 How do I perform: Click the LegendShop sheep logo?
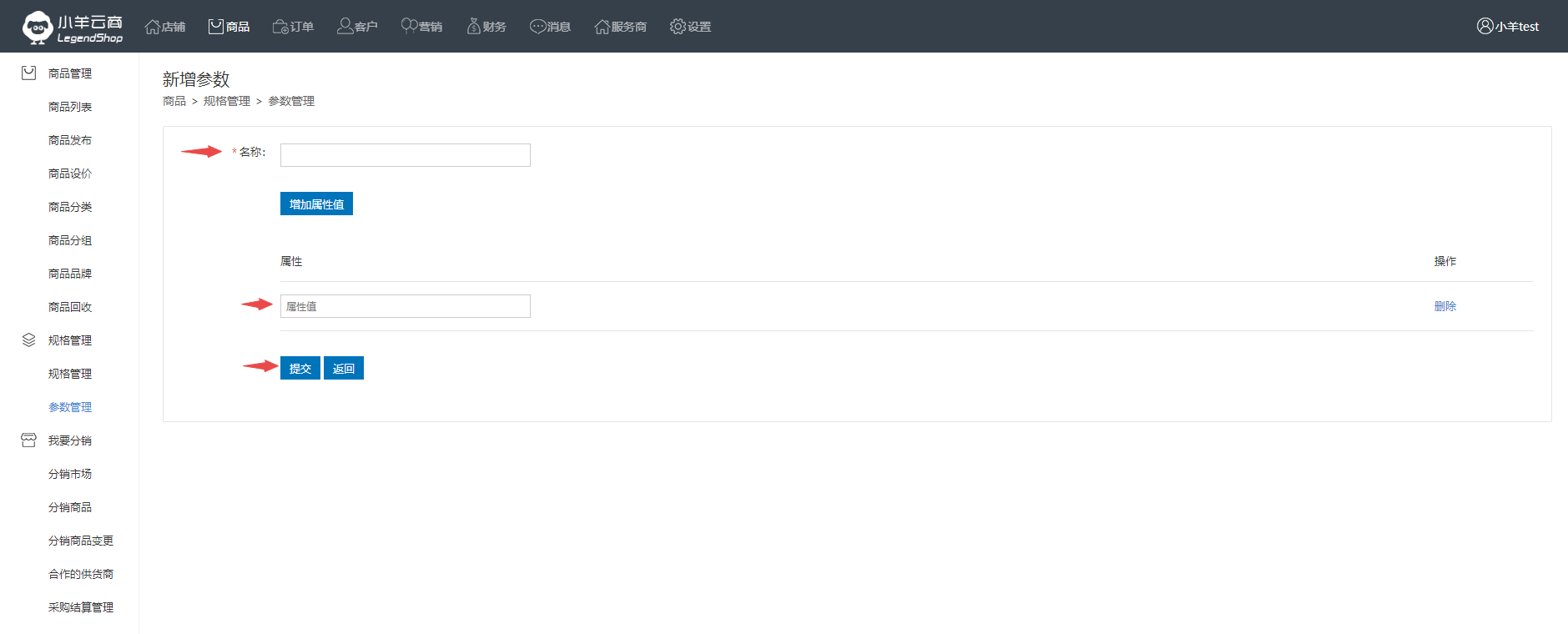38,27
